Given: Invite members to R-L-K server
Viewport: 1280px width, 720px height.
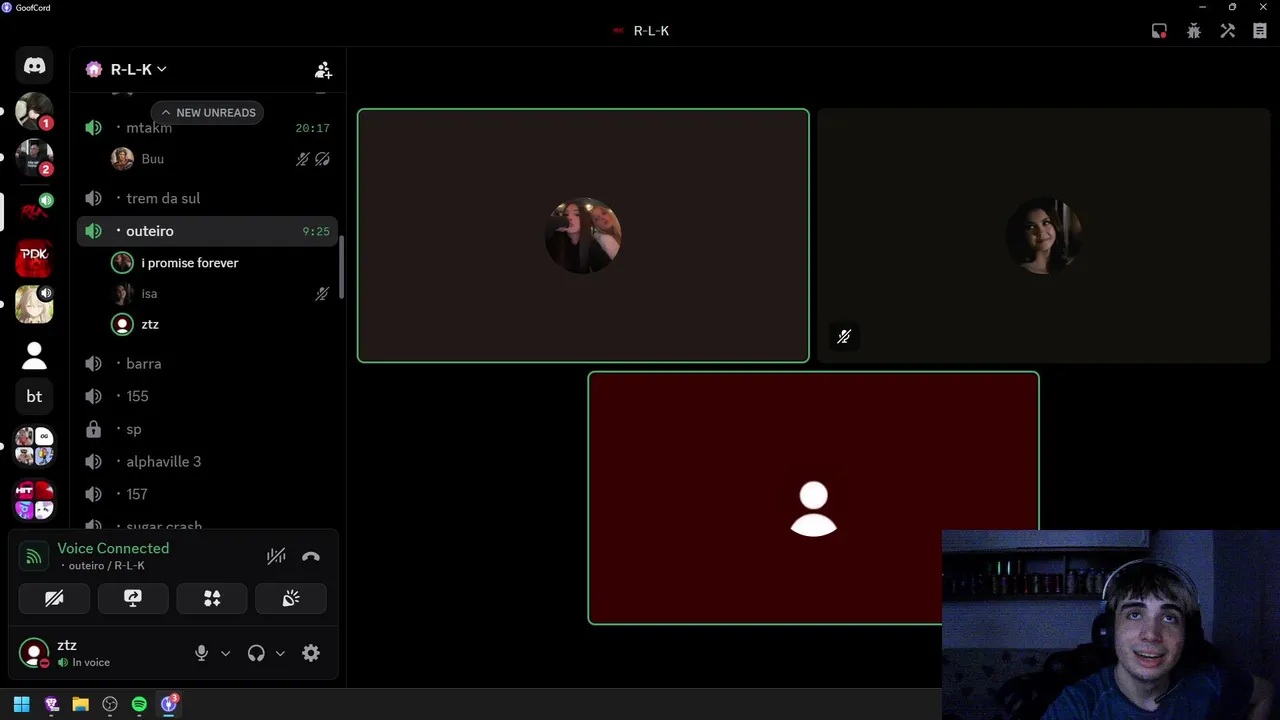Looking at the screenshot, I should pos(323,70).
